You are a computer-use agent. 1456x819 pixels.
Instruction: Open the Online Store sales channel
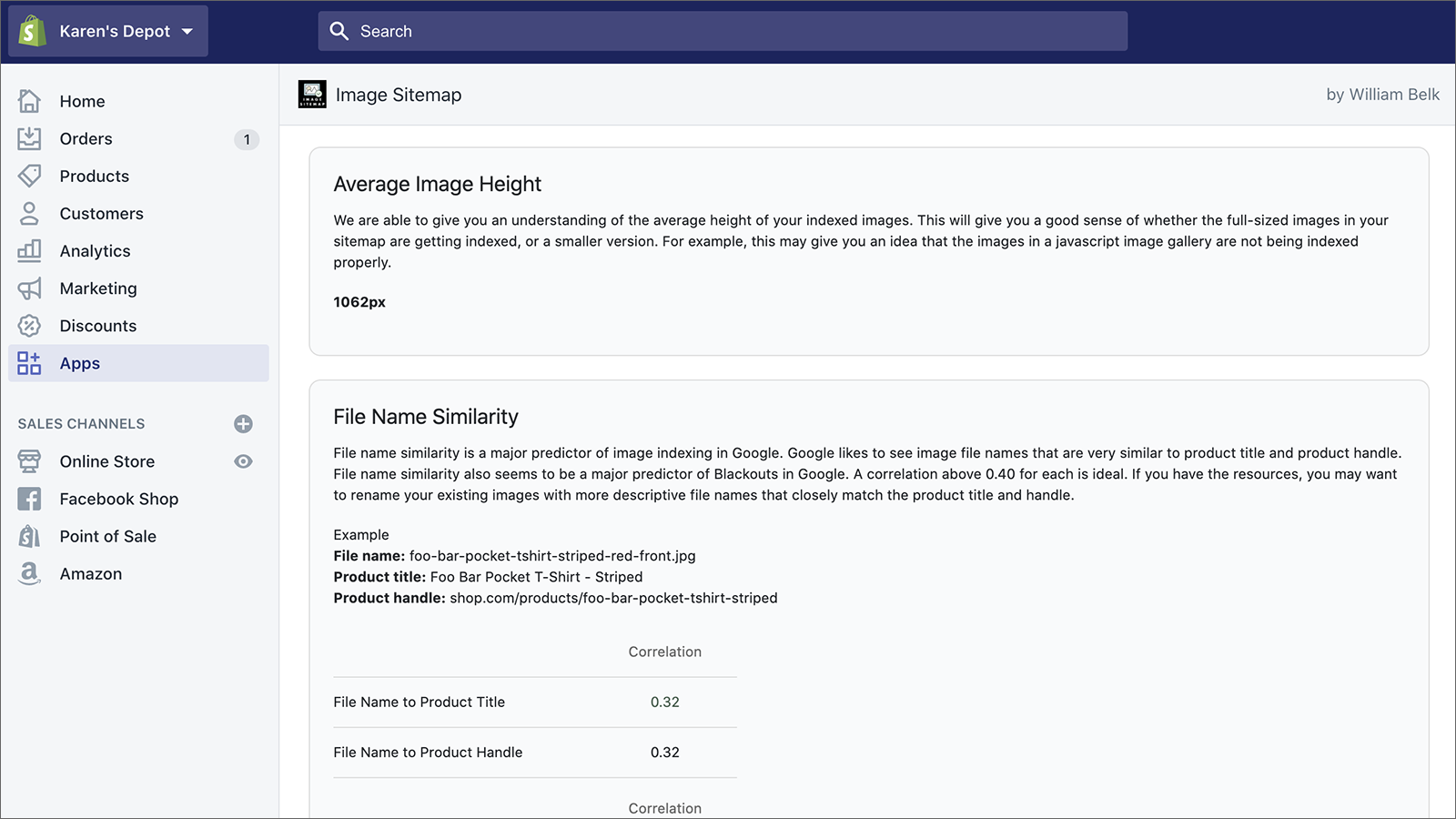coord(106,461)
